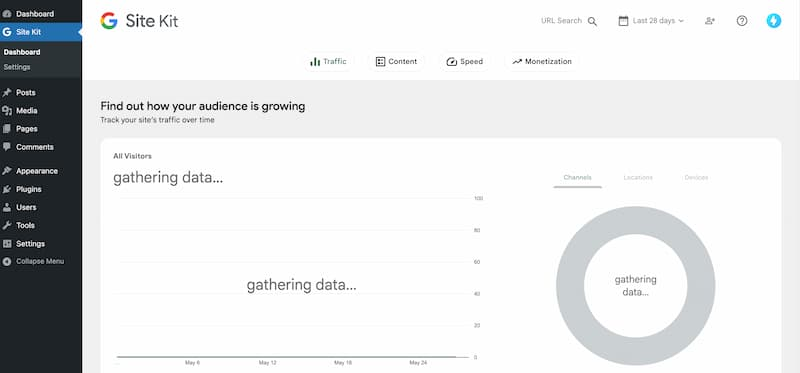This screenshot has width=800, height=373.
Task: Open Site Kit Settings submenu link
Action: (17, 67)
